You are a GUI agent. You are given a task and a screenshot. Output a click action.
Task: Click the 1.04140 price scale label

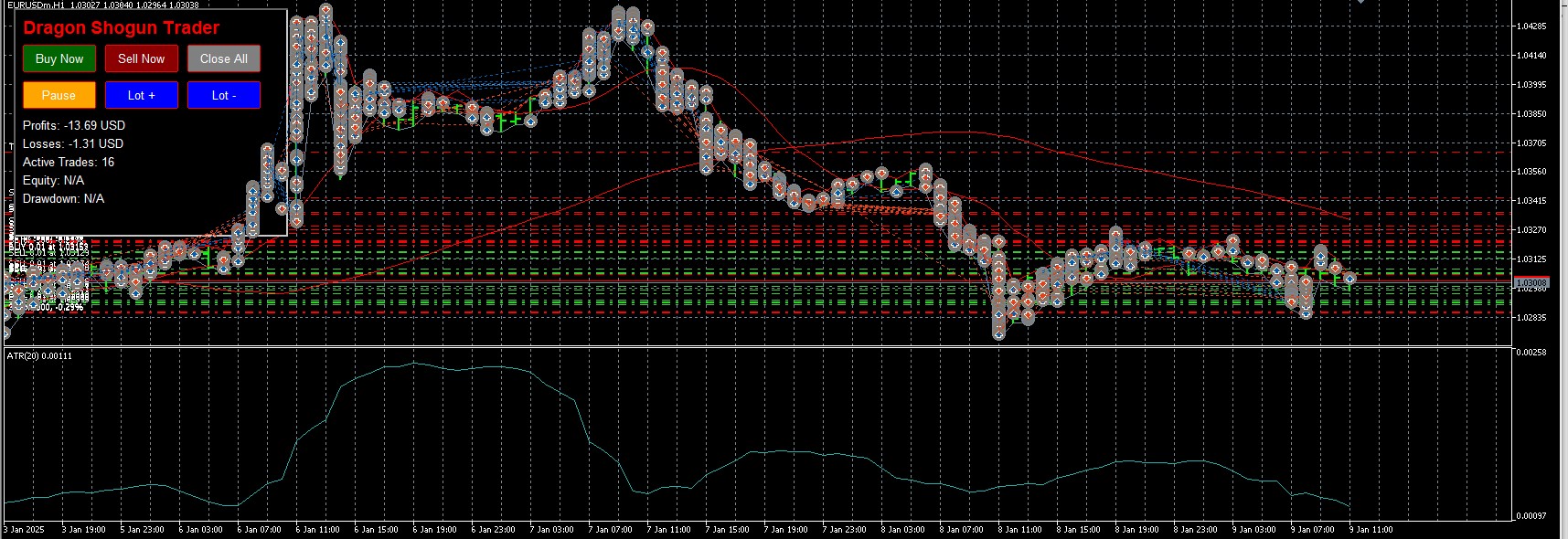point(1531,55)
